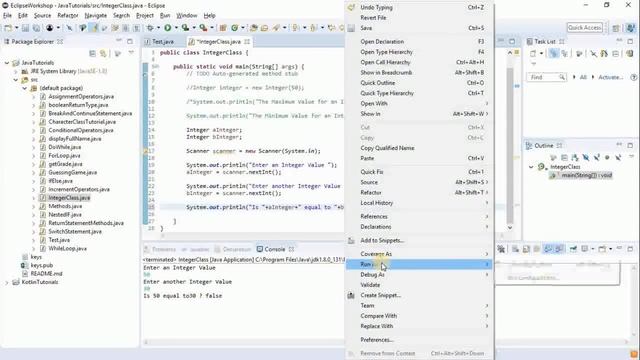This screenshot has height=360, width=640.
Task: Choose Run As in the context menu
Action: (x=419, y=264)
